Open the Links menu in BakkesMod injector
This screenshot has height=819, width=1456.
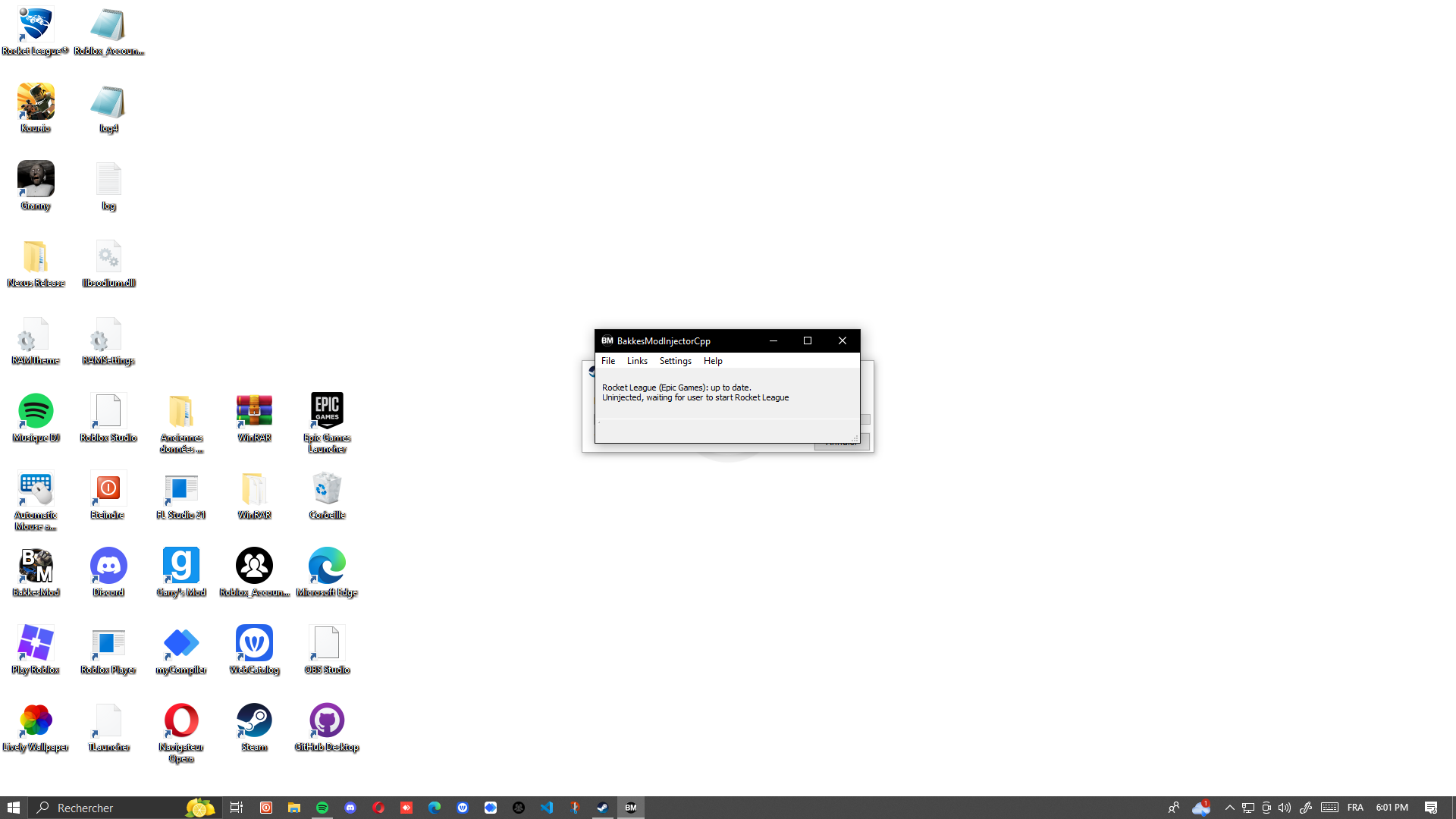(637, 361)
